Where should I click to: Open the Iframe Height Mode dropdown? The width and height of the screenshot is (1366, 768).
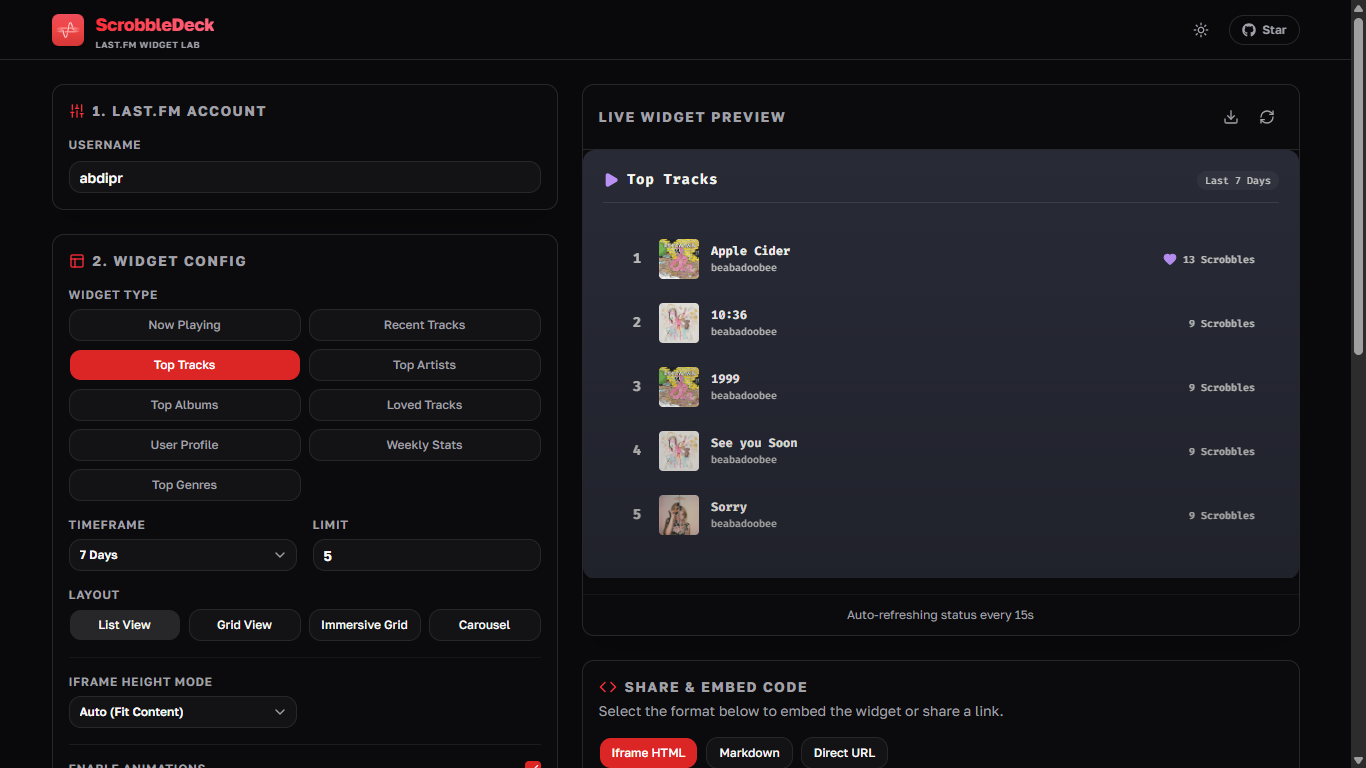183,712
